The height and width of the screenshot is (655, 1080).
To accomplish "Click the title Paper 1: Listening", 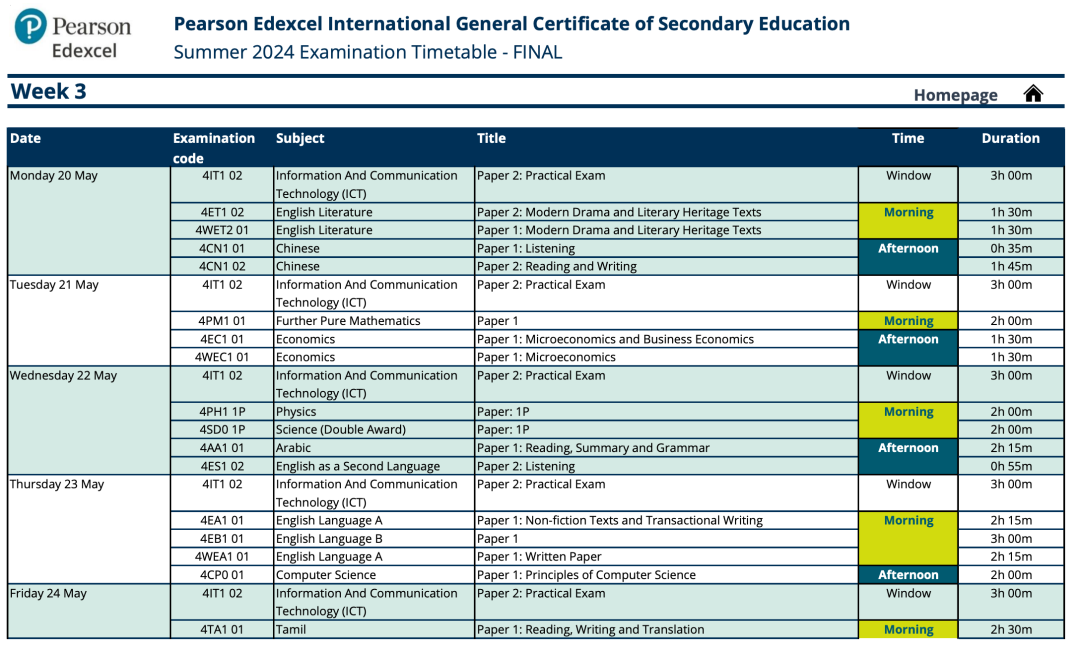I will click(x=526, y=248).
